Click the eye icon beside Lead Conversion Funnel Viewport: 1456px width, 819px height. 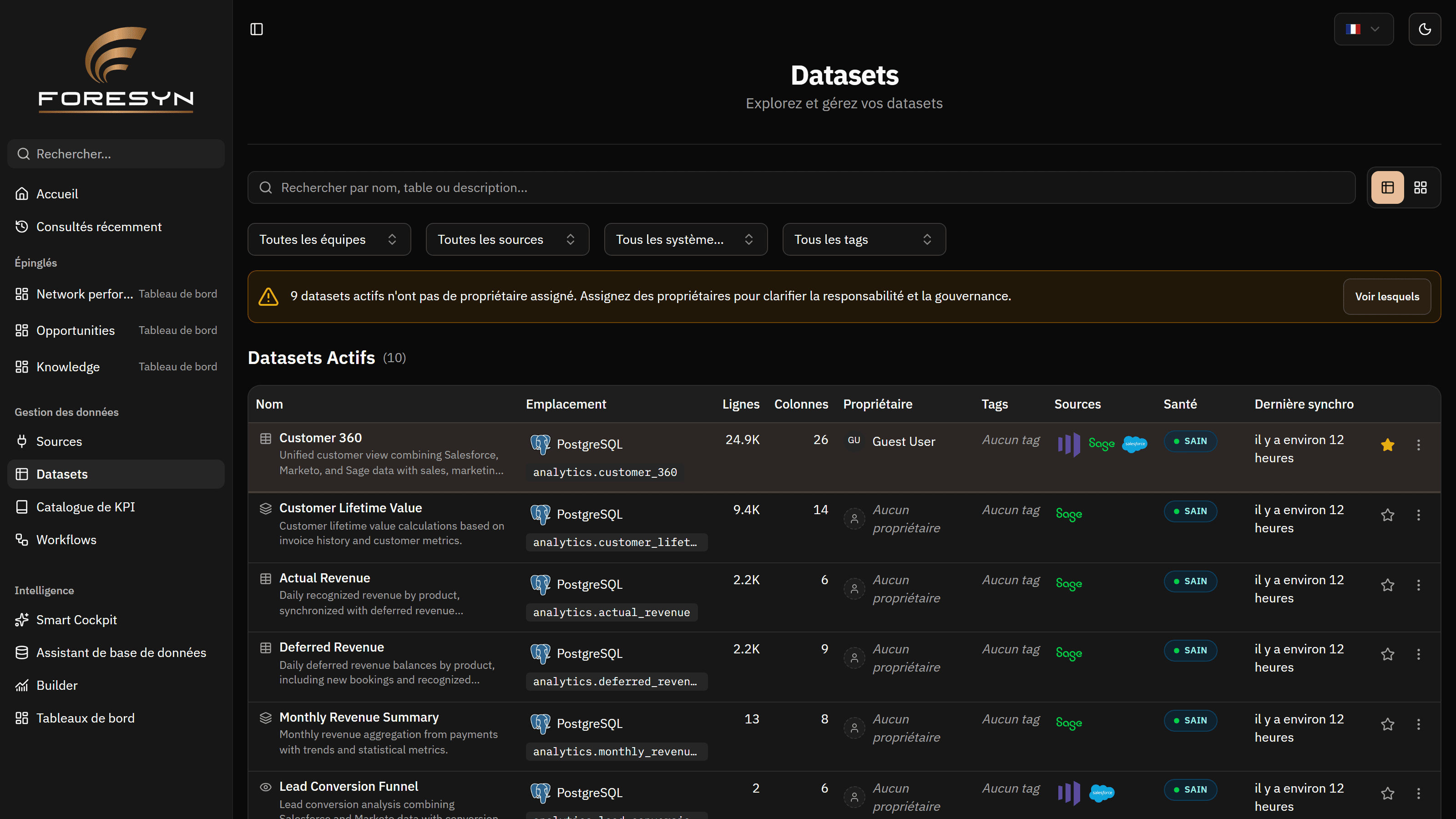[266, 787]
